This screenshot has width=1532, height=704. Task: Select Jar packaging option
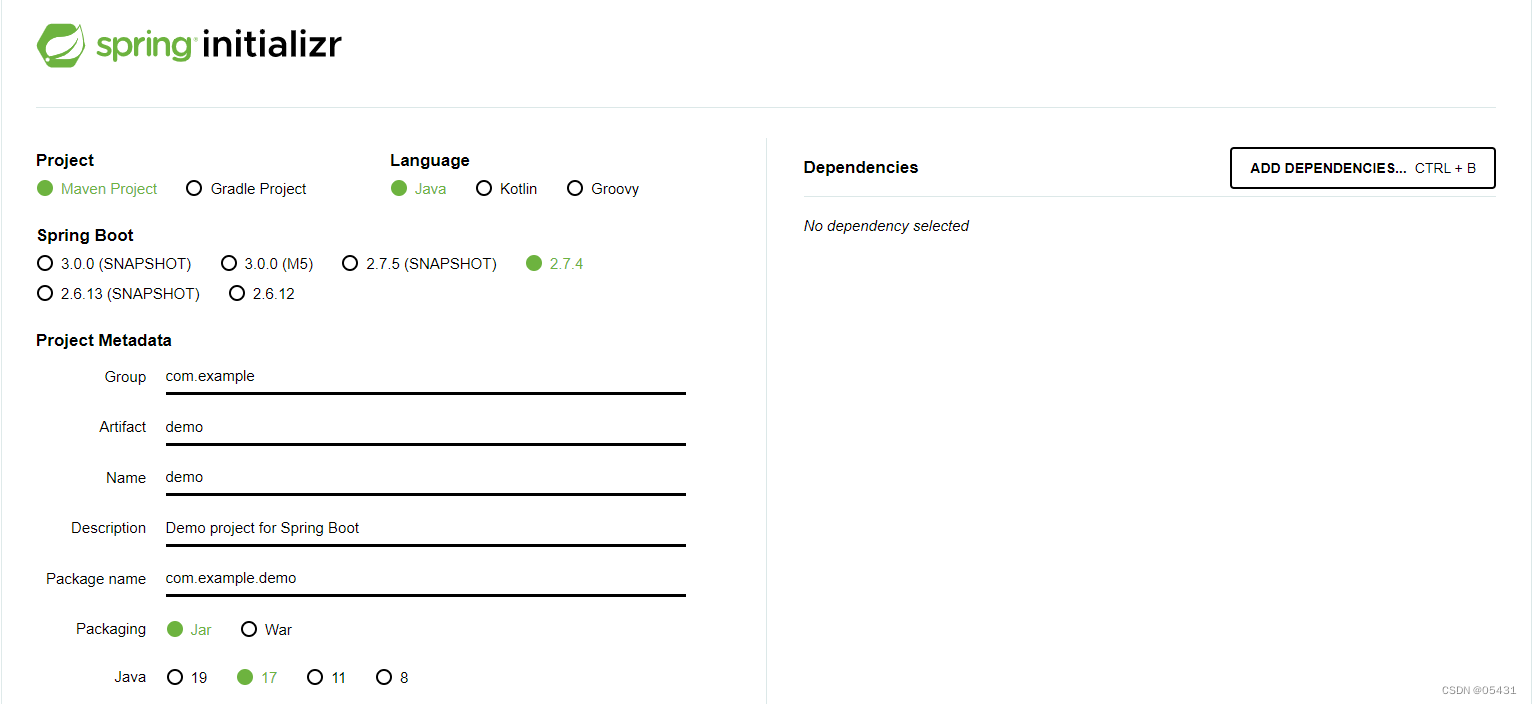click(x=189, y=630)
